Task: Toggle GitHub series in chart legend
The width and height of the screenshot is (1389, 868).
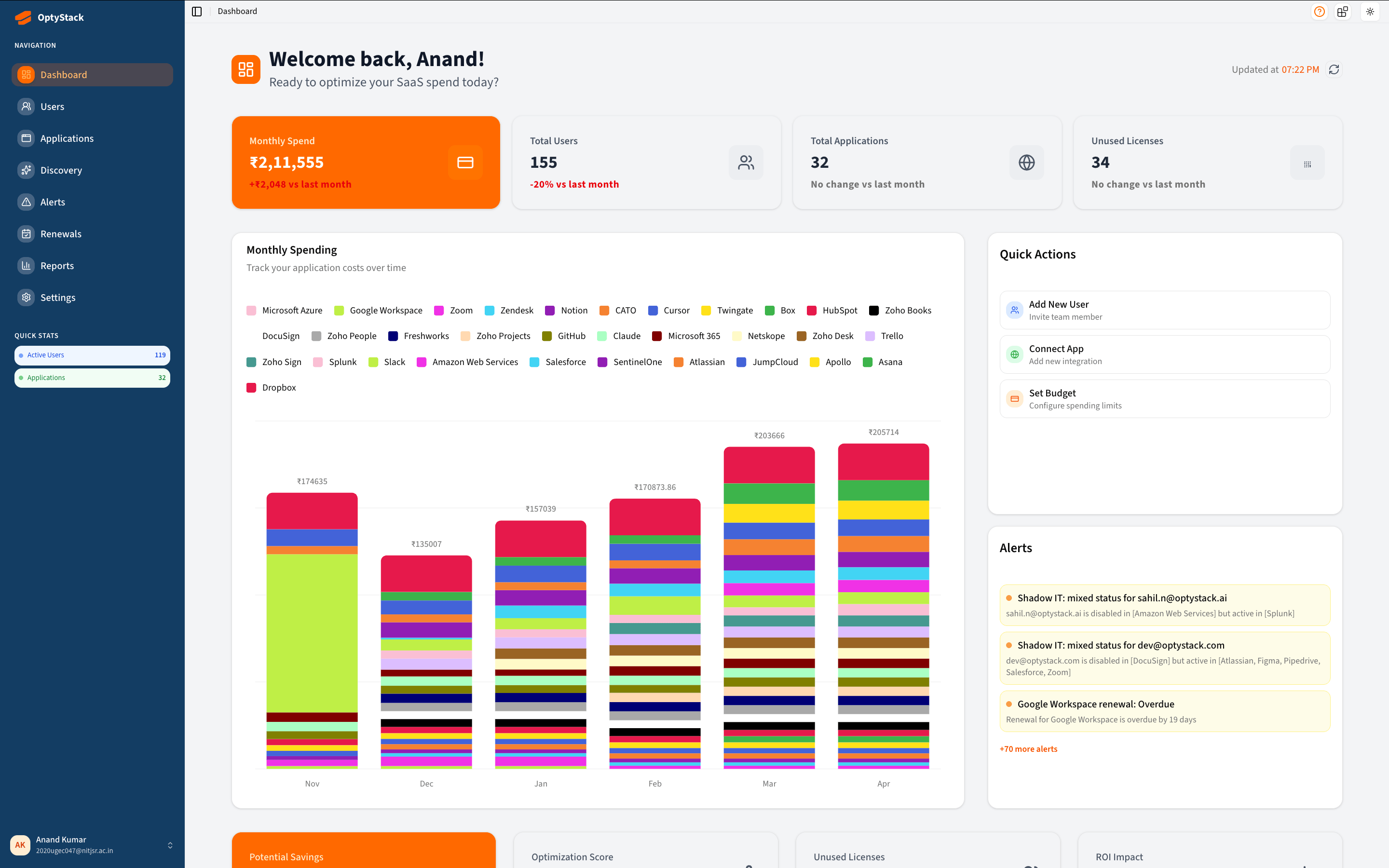Action: point(546,337)
